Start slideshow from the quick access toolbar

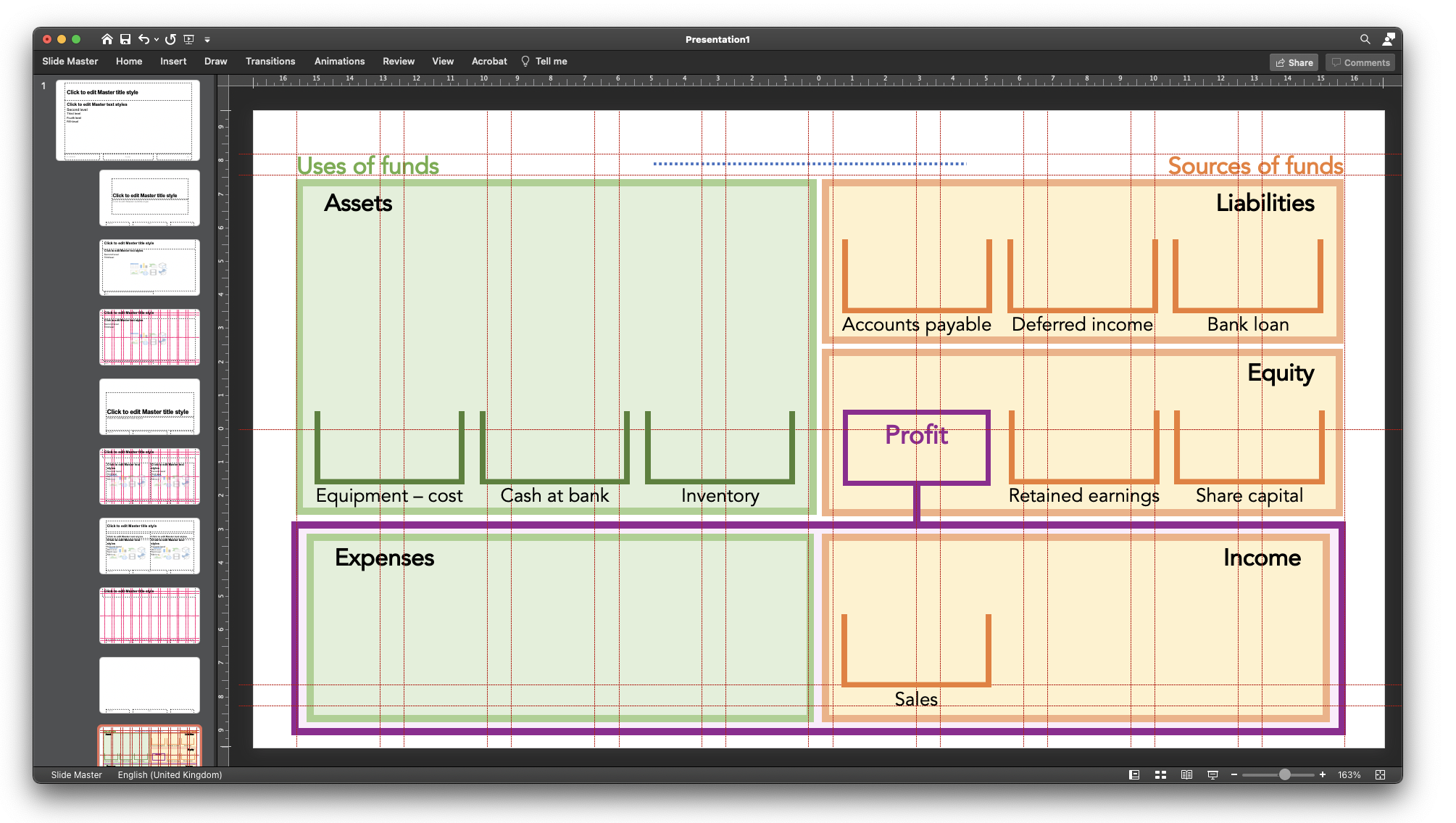tap(189, 39)
